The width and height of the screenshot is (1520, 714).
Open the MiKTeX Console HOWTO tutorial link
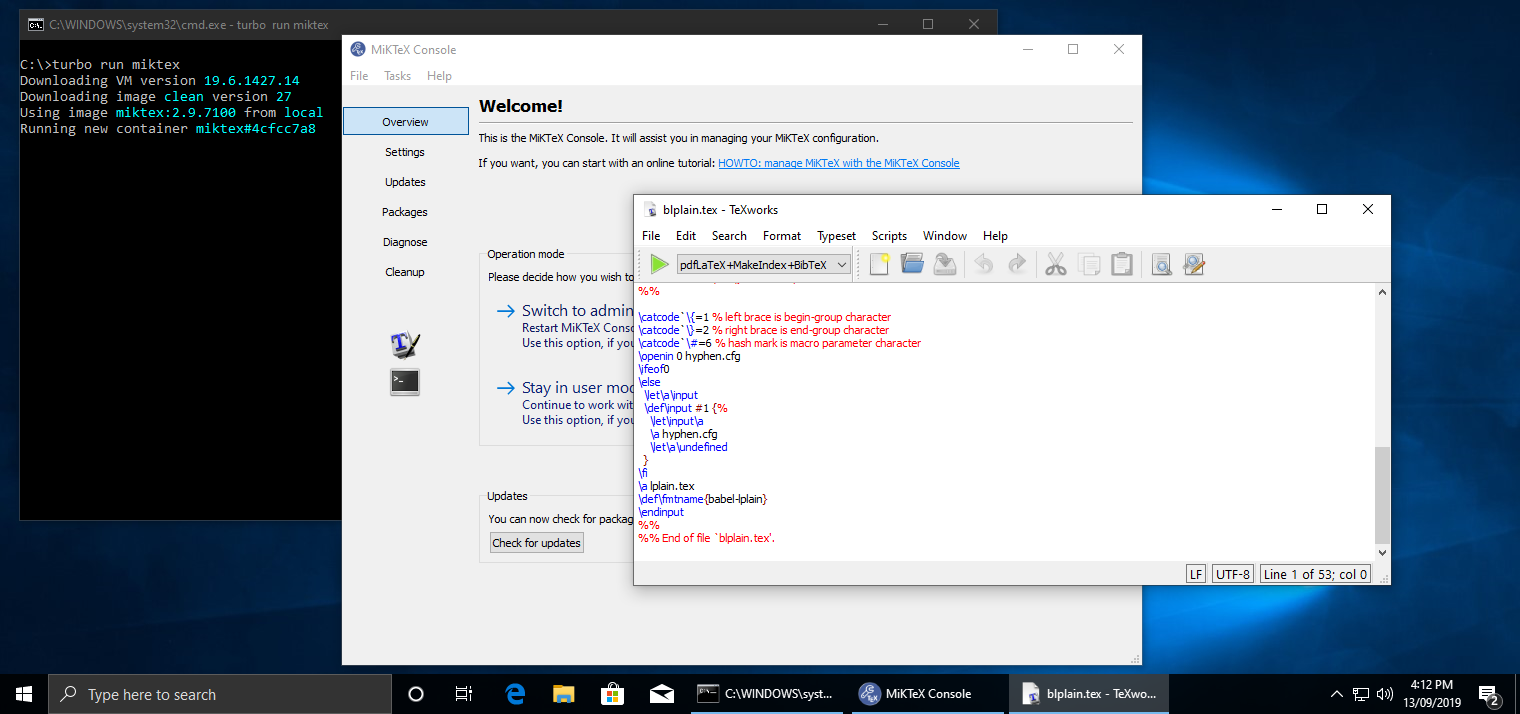click(839, 162)
